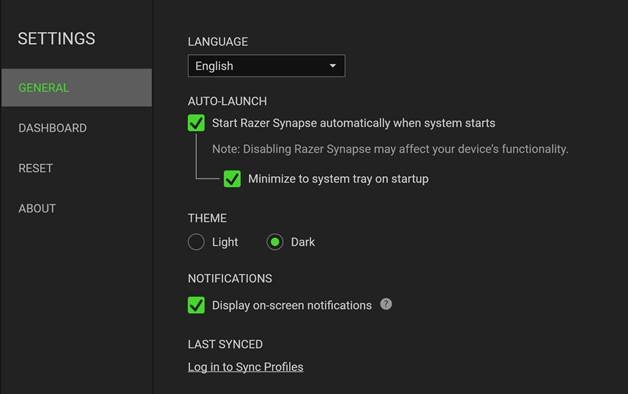
Task: Click the LAST SYNCED label
Action: coord(225,344)
